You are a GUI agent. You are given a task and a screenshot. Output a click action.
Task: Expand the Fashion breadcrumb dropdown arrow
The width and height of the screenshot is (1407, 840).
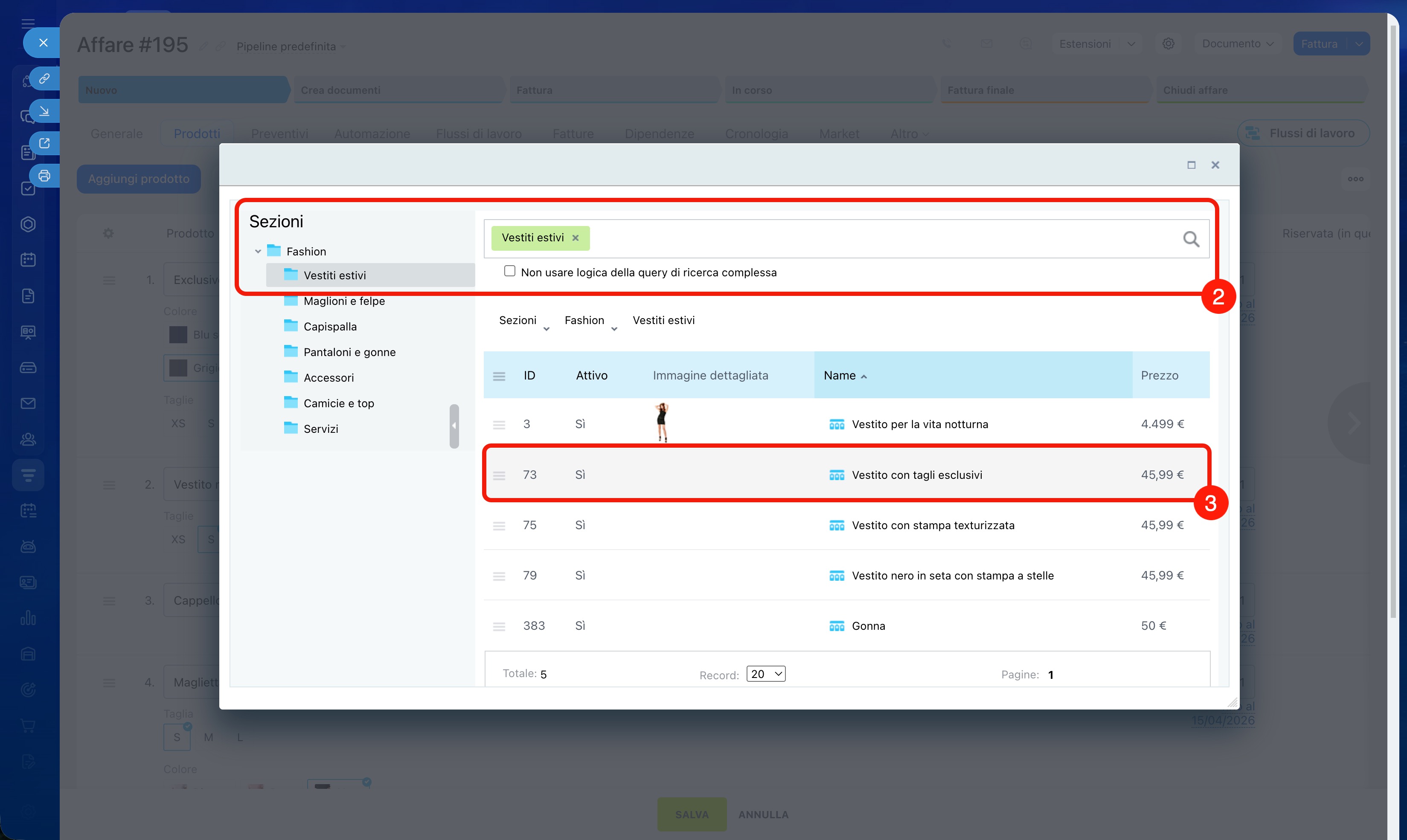coord(614,329)
